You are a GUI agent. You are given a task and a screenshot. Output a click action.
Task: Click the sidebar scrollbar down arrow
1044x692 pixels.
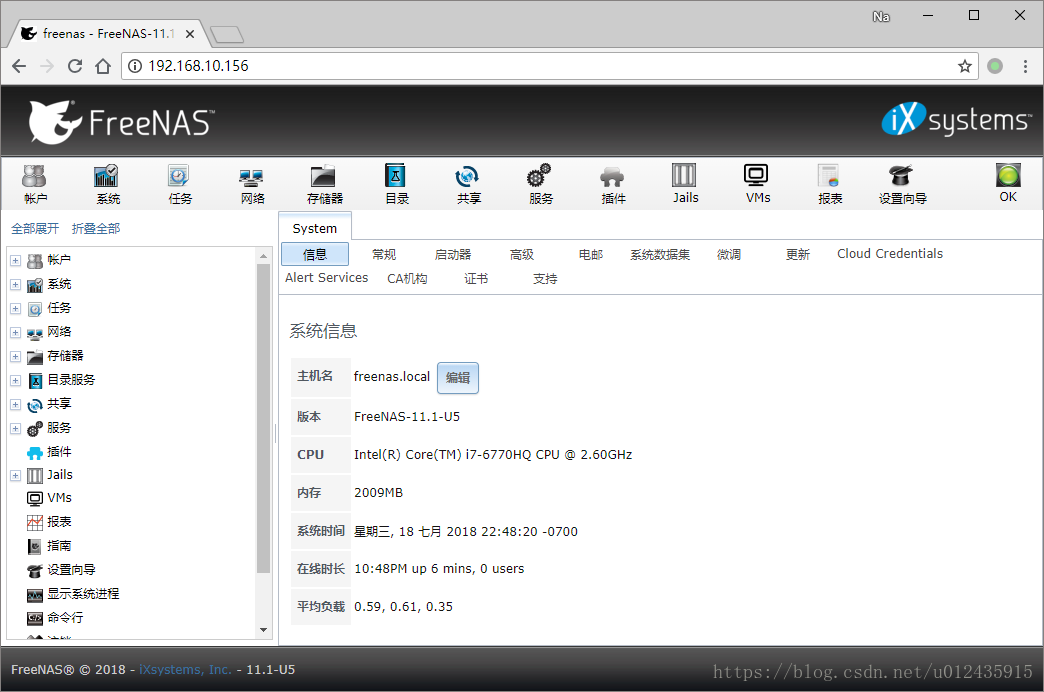click(264, 629)
